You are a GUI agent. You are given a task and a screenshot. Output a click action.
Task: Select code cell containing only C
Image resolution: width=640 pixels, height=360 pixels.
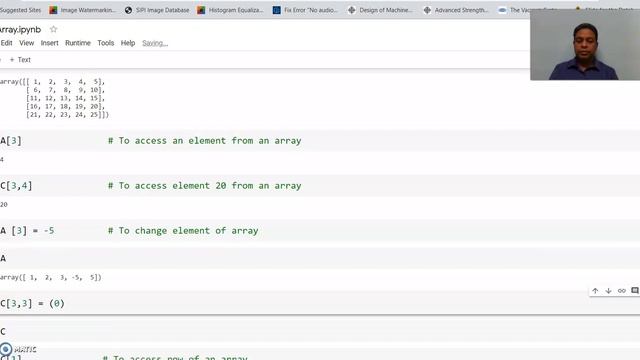320,331
